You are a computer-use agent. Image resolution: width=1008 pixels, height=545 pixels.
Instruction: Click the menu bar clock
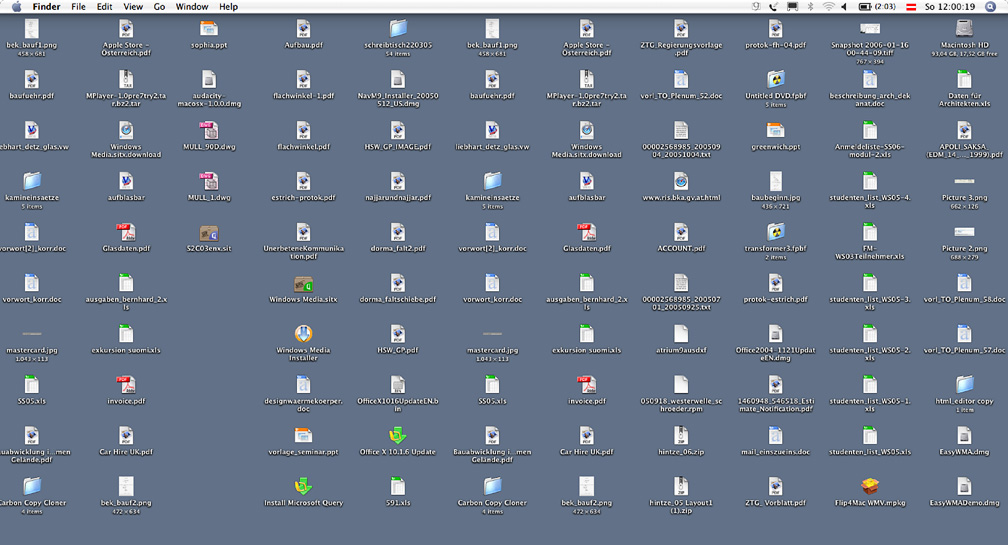point(948,7)
